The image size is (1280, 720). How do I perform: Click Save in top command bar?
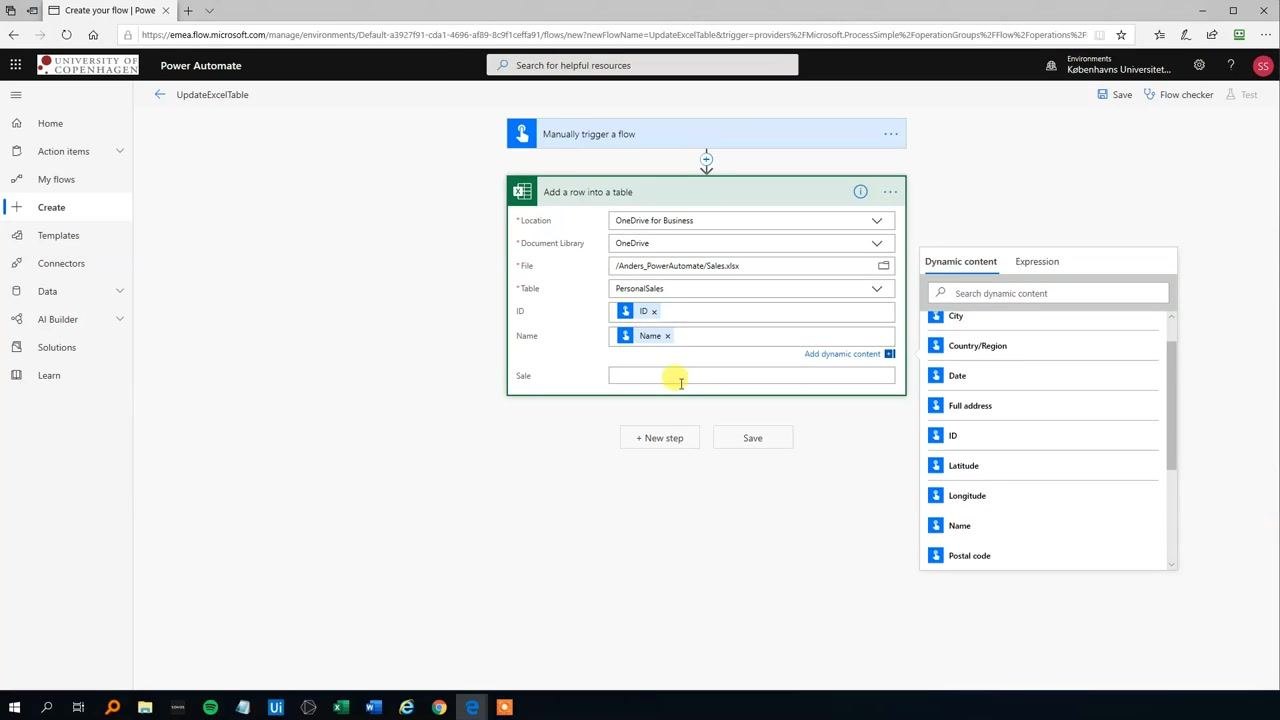click(1114, 95)
